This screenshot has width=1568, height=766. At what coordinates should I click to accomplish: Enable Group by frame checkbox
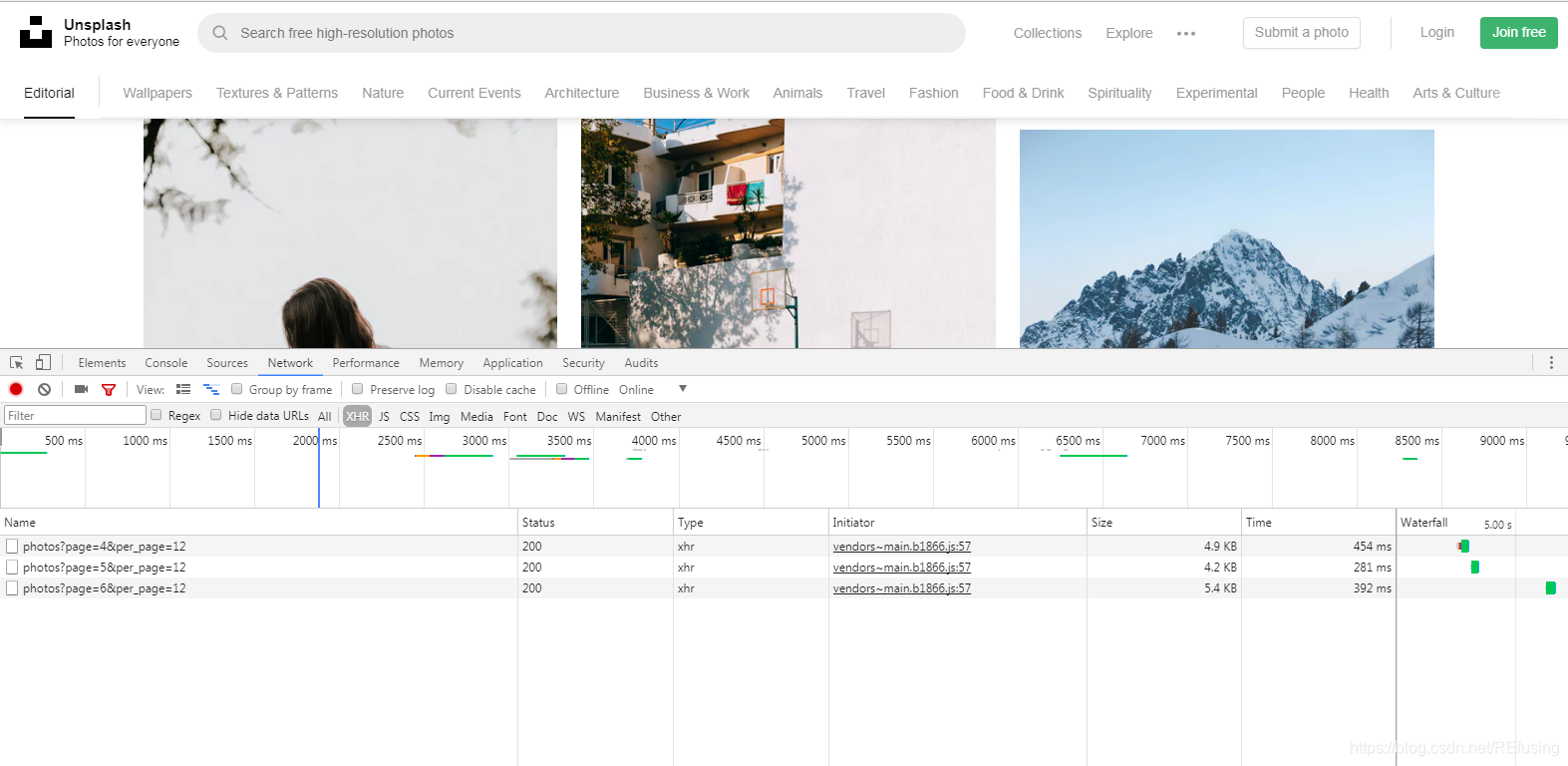(237, 389)
